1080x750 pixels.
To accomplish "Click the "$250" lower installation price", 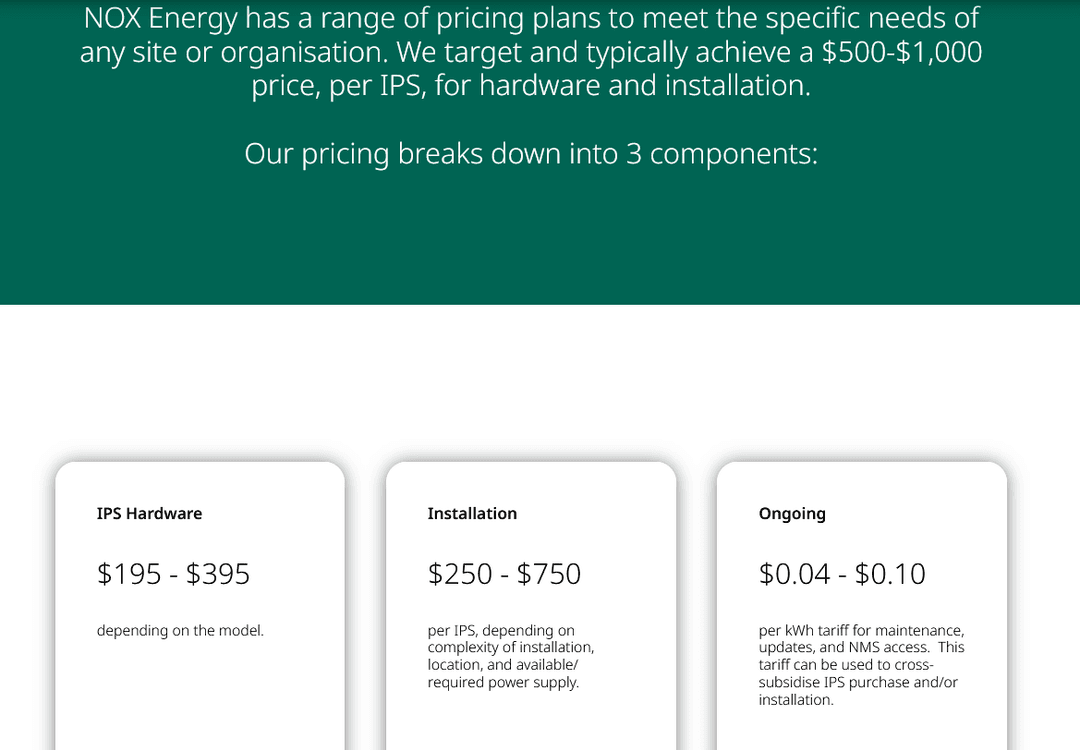I will [x=460, y=574].
